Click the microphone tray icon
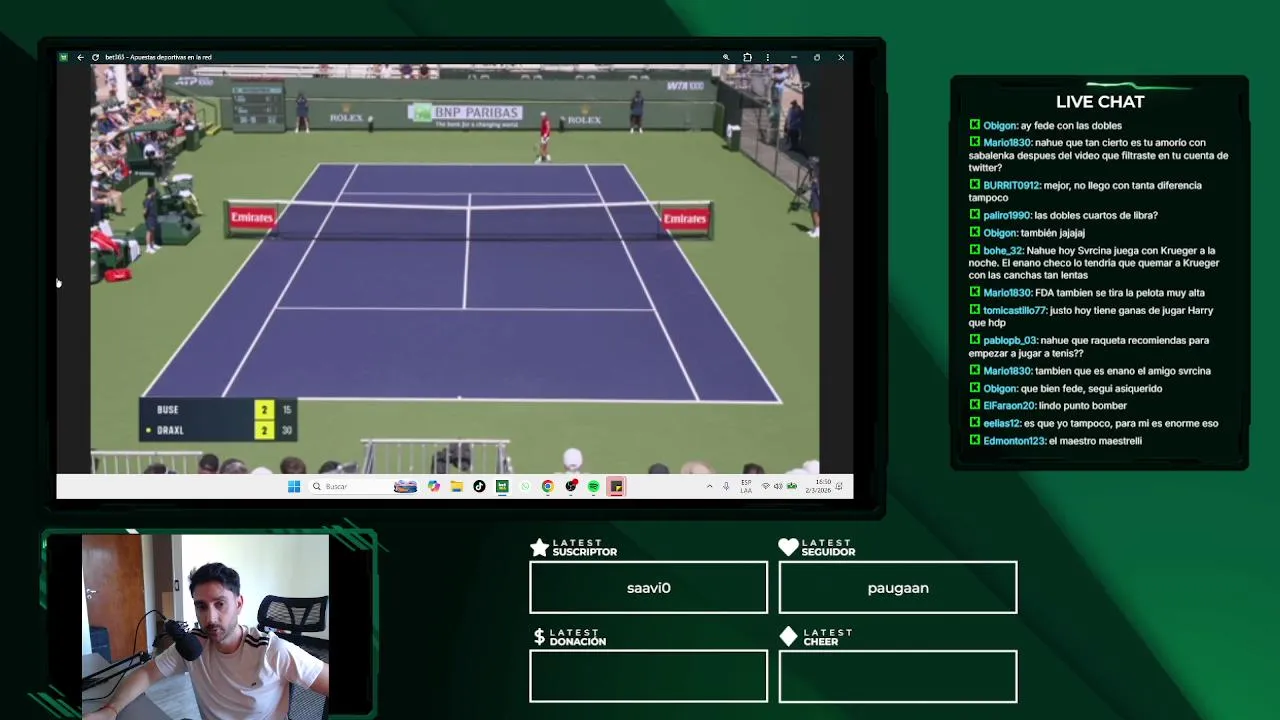1280x720 pixels. click(726, 486)
